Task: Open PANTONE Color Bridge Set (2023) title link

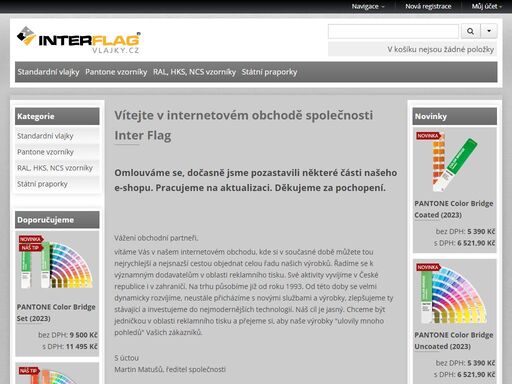Action: (x=56, y=313)
